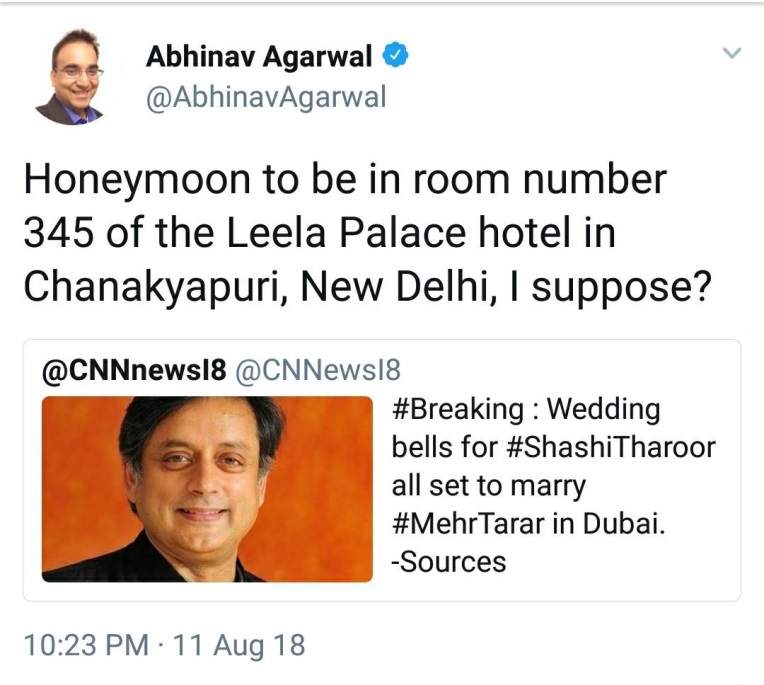
Task: Open the @AbhinavAgarwal handle
Action: [x=266, y=97]
